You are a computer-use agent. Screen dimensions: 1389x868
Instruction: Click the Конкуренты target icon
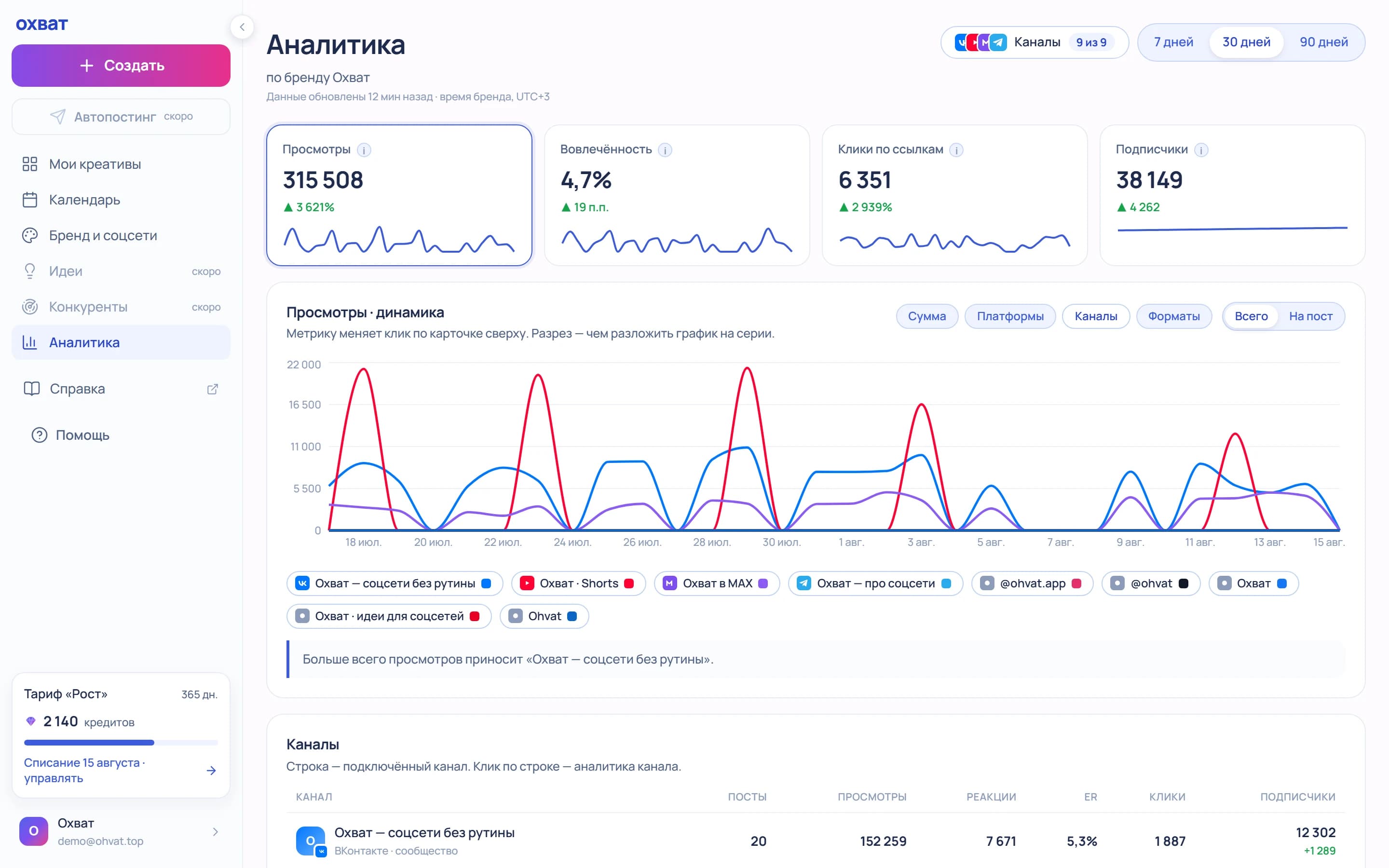click(30, 307)
